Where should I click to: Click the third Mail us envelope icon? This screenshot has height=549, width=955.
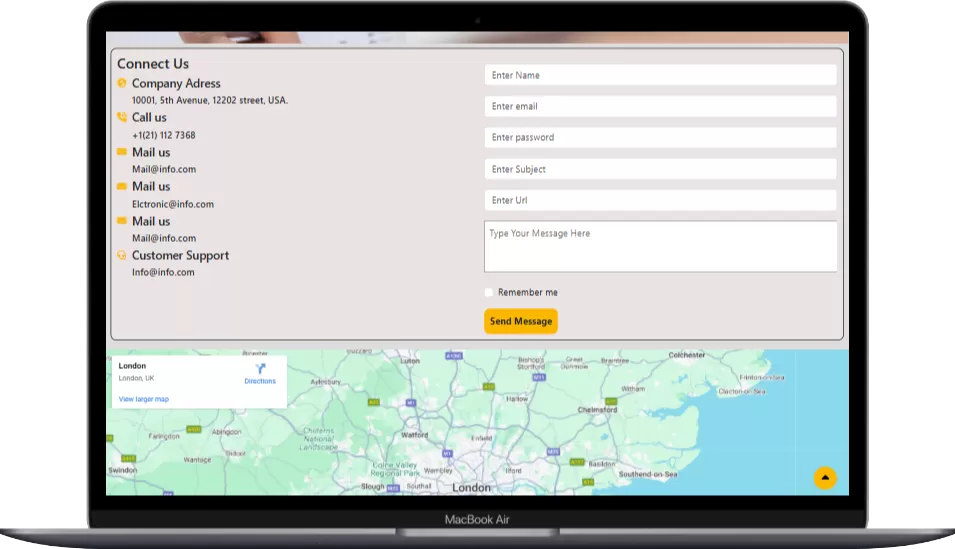(x=122, y=221)
